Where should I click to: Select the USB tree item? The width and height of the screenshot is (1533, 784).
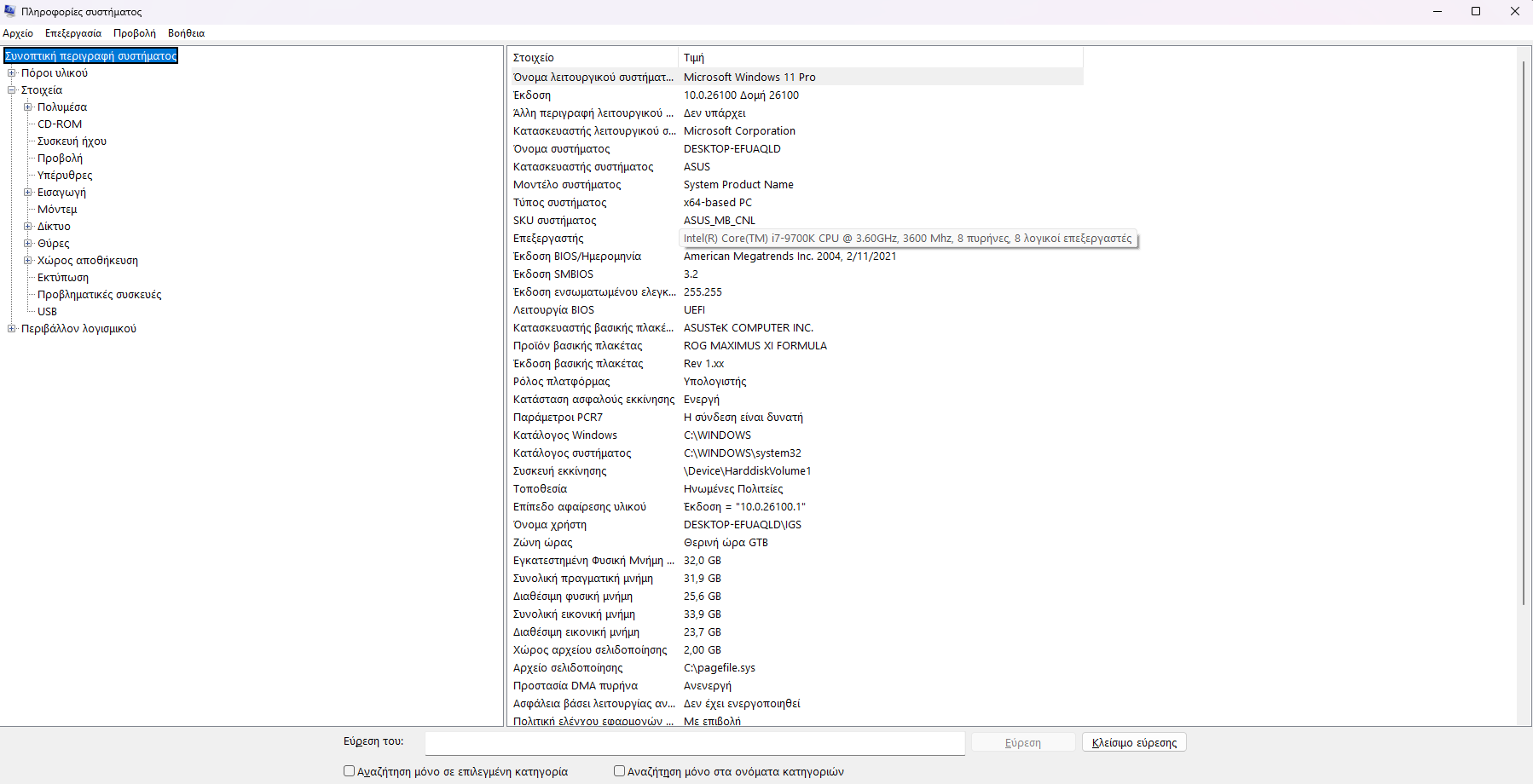click(47, 312)
